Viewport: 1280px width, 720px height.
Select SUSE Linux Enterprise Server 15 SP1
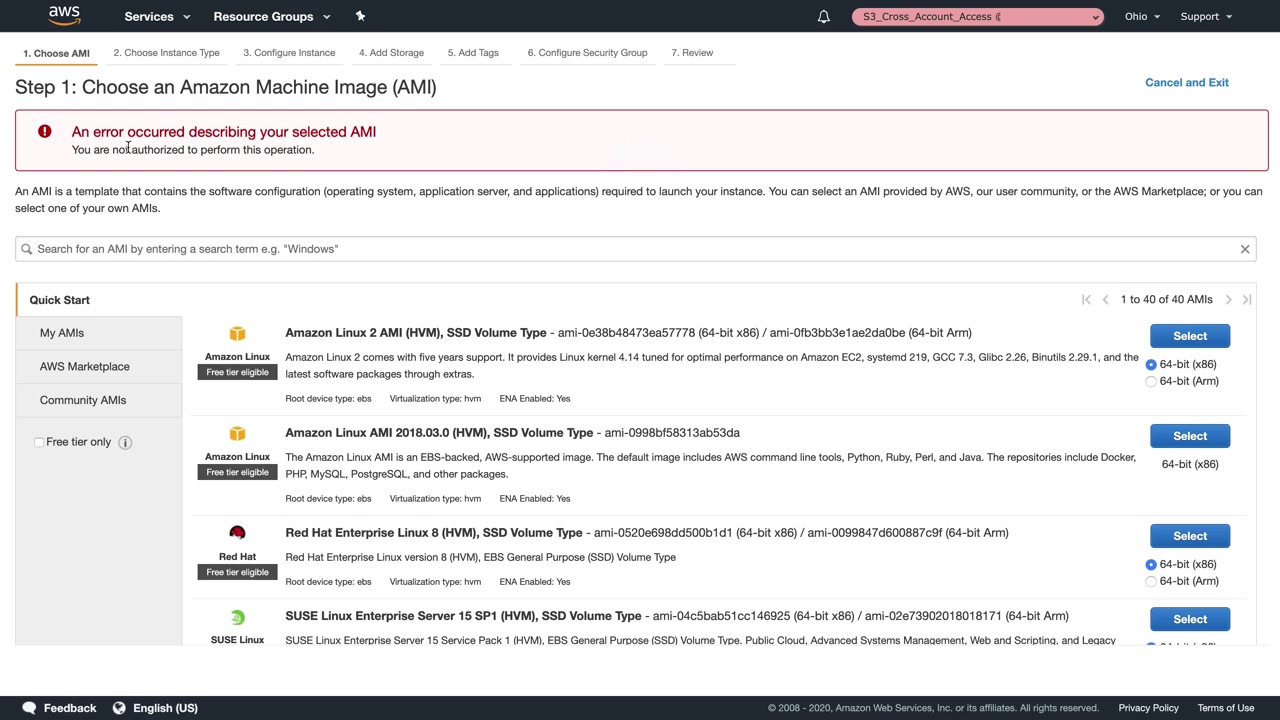1190,619
